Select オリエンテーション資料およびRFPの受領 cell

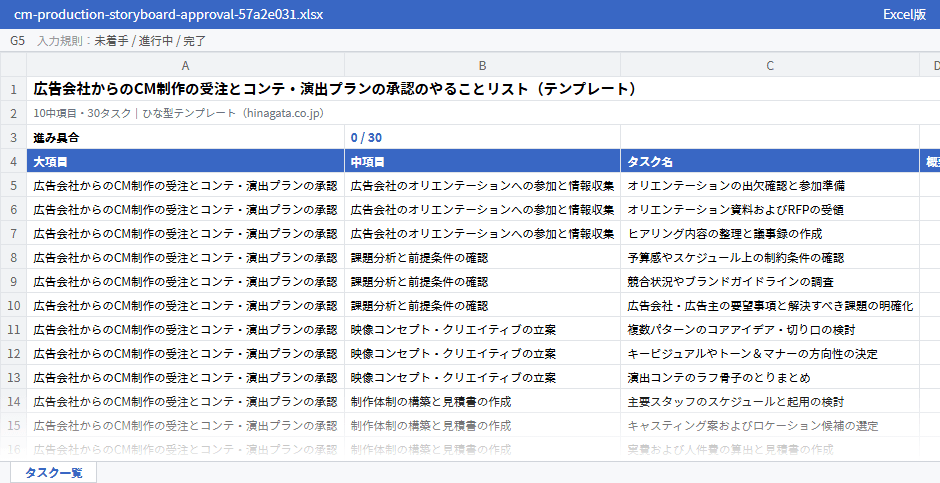pyautogui.click(x=770, y=209)
